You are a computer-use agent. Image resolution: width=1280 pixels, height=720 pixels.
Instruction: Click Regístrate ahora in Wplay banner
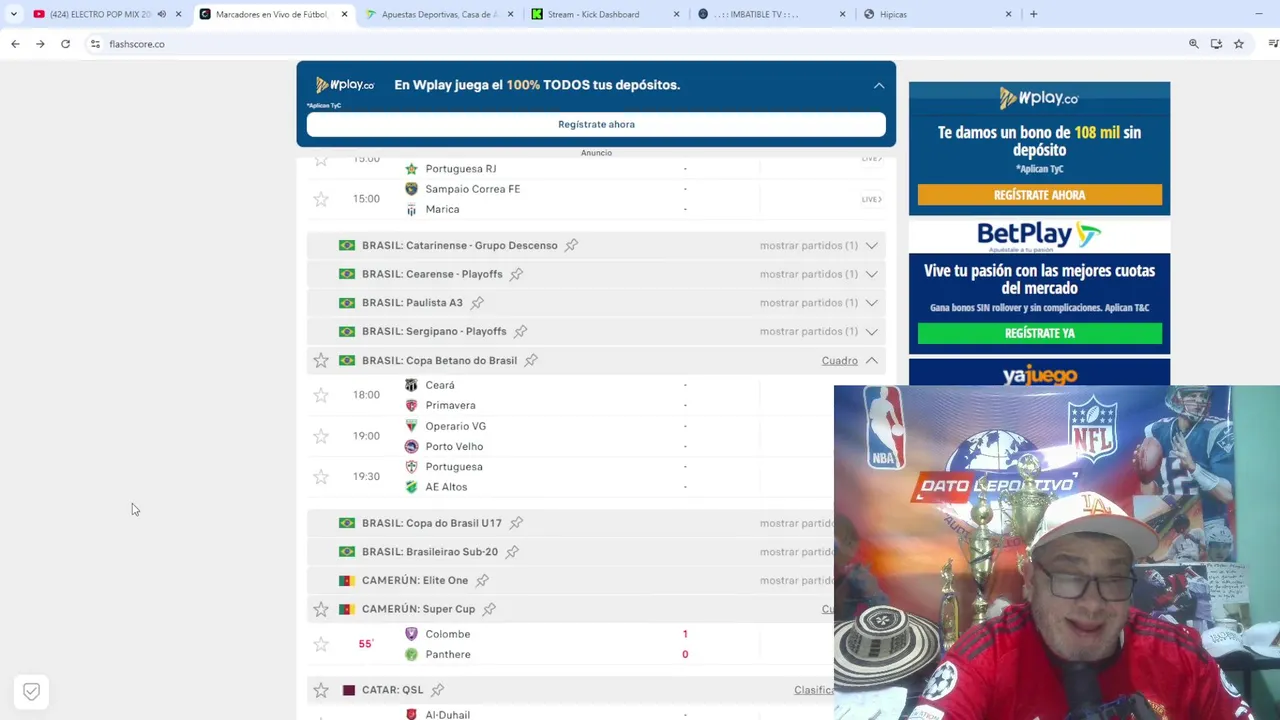596,124
